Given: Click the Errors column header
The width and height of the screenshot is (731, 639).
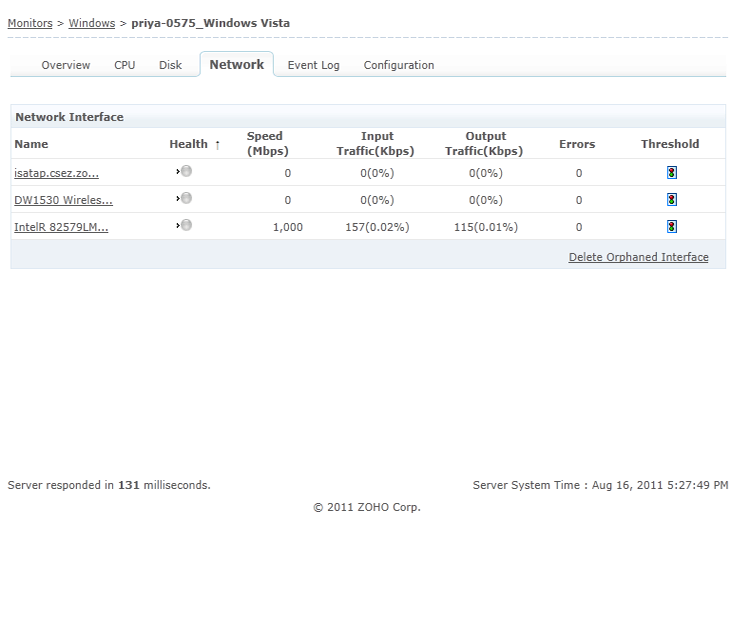Looking at the screenshot, I should coord(577,144).
